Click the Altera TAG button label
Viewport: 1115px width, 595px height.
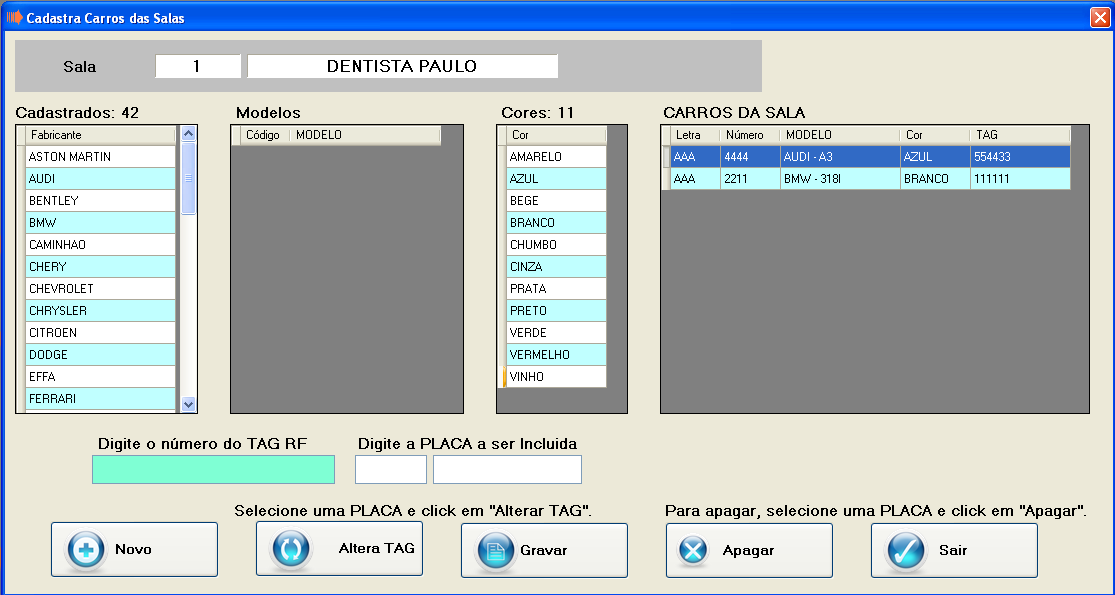(376, 548)
